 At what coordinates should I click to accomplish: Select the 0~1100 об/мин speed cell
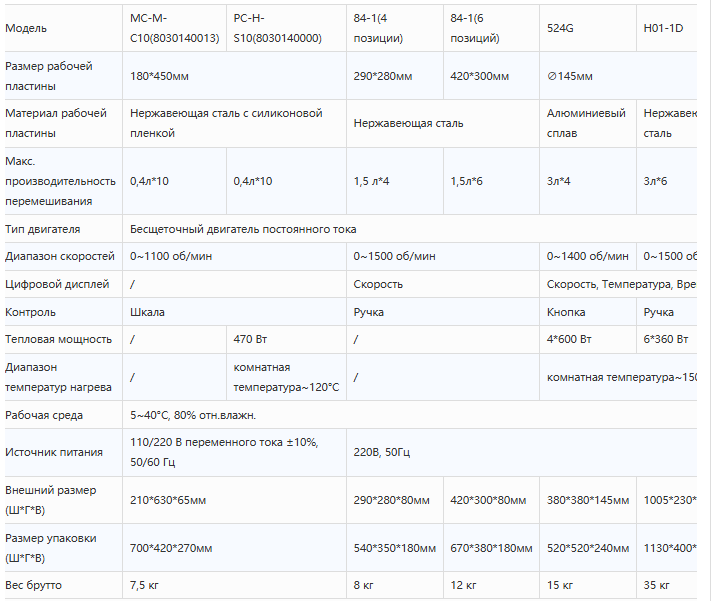(234, 256)
